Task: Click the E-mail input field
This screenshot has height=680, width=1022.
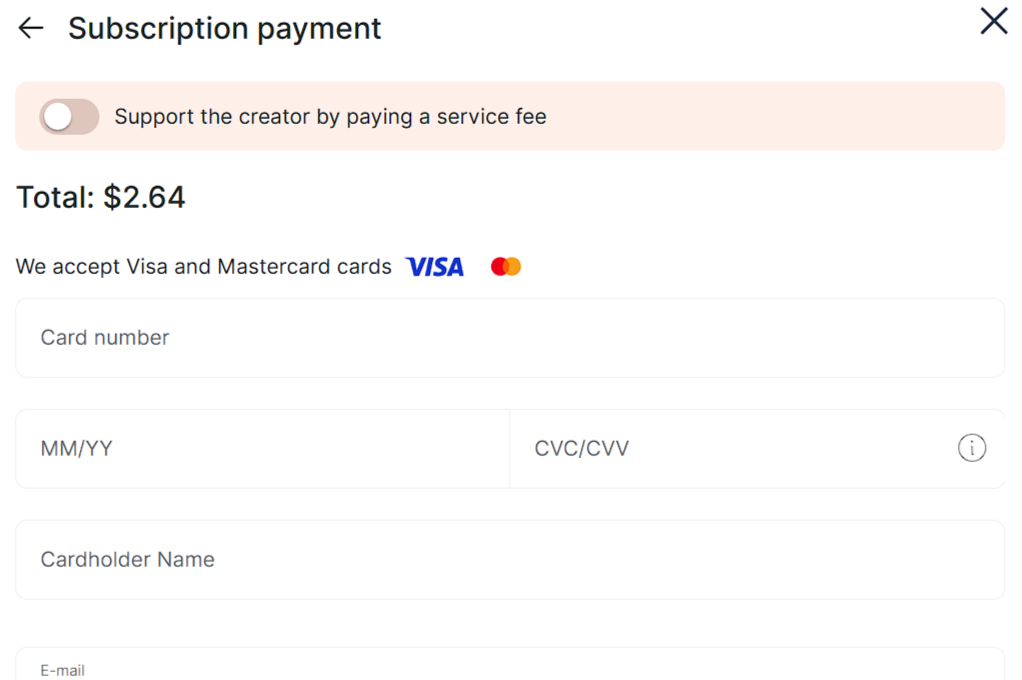Action: [510, 666]
